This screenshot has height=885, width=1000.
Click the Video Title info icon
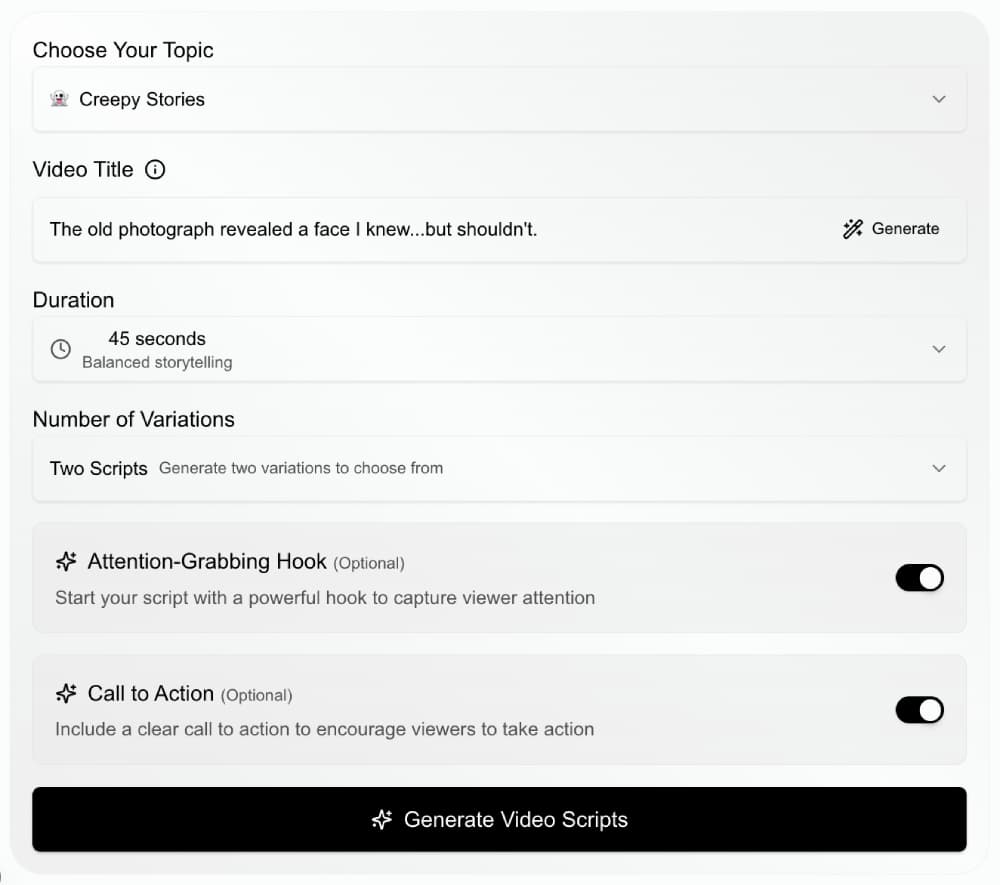point(155,170)
